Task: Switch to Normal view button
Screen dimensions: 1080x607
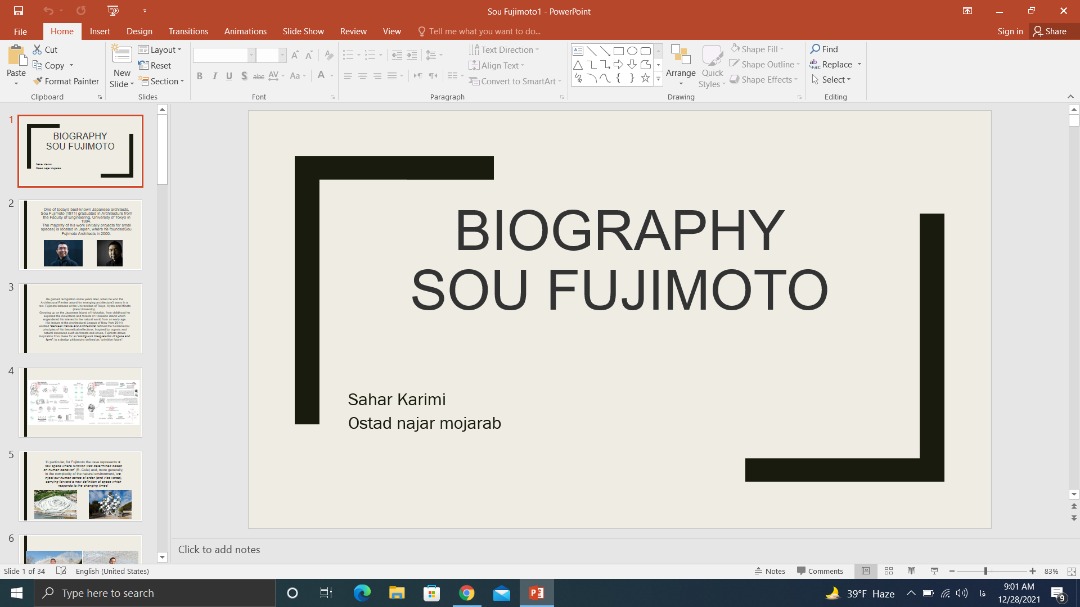Action: pyautogui.click(x=866, y=571)
